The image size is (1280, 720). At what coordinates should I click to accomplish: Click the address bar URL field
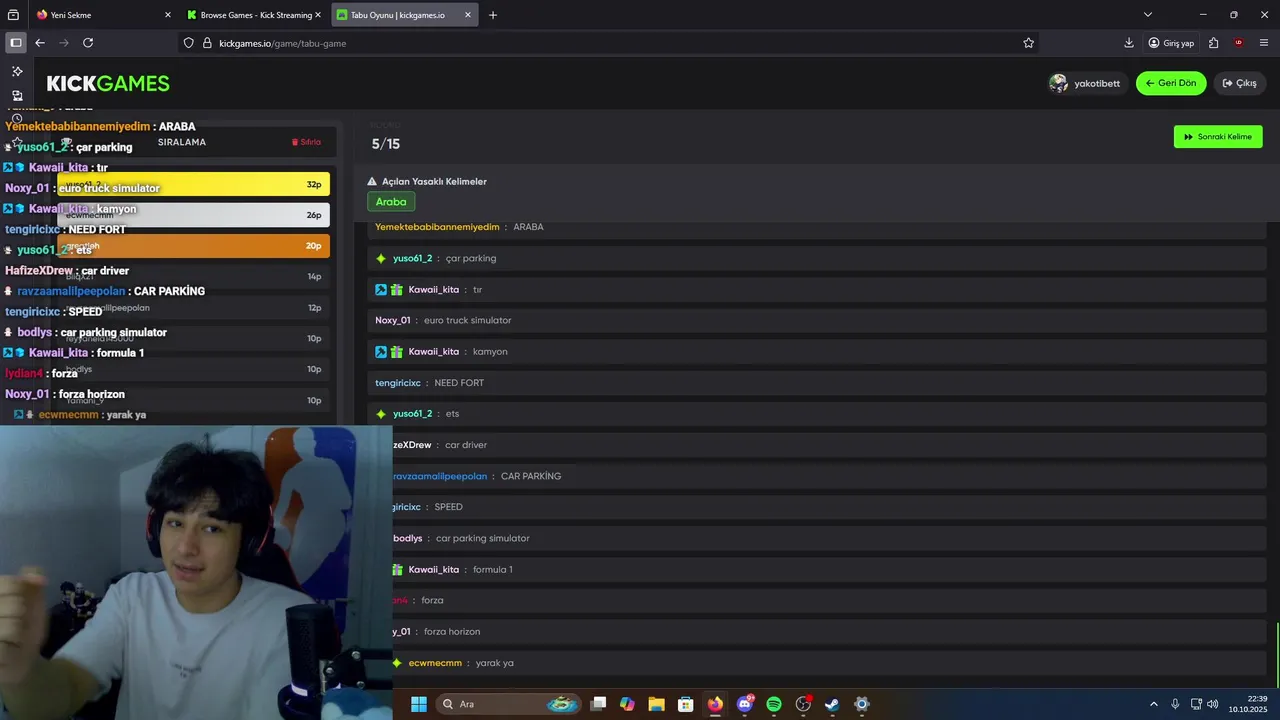[x=610, y=43]
